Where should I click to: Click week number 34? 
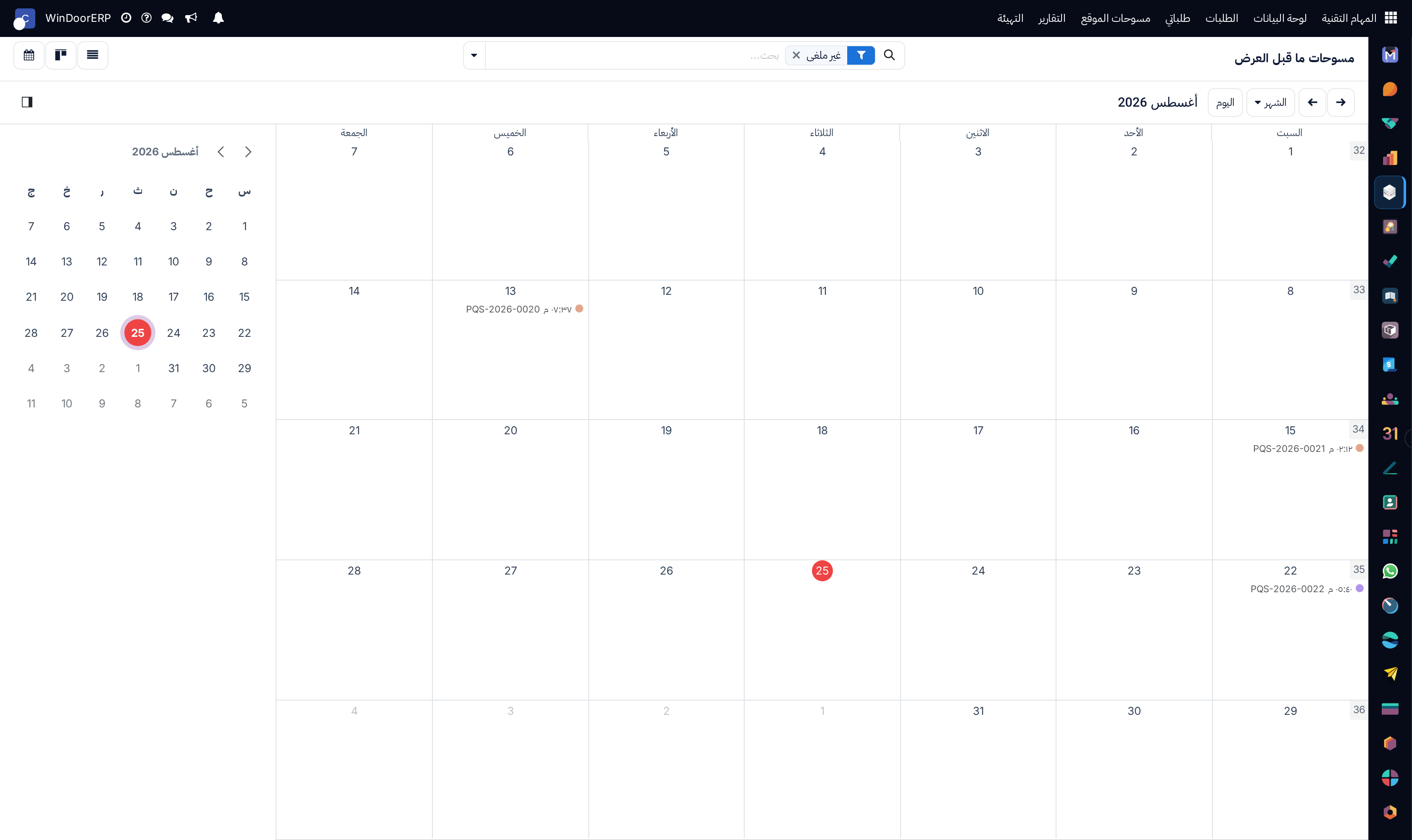click(1358, 429)
